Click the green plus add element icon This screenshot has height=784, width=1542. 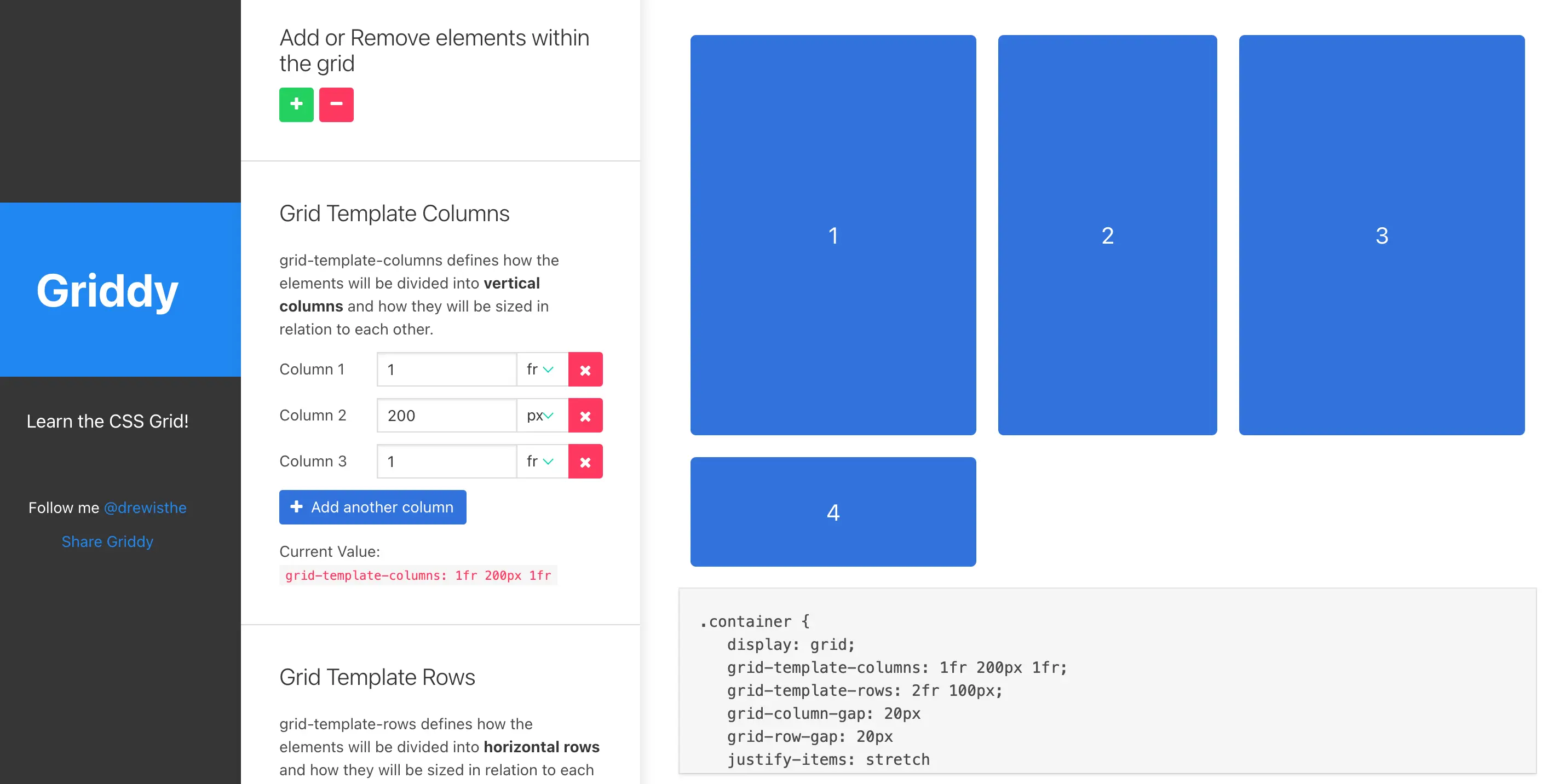point(296,104)
